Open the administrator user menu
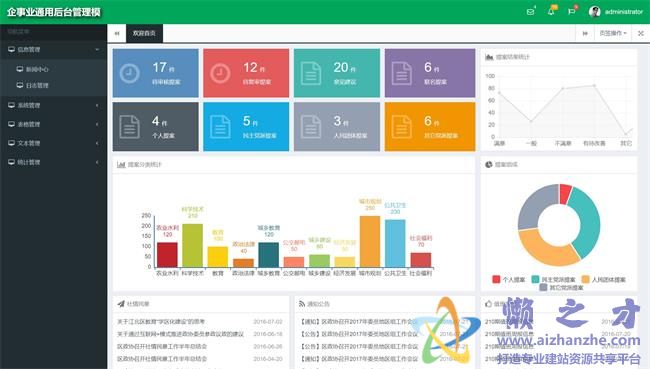Image resolution: width=650 pixels, height=369 pixels. point(616,12)
